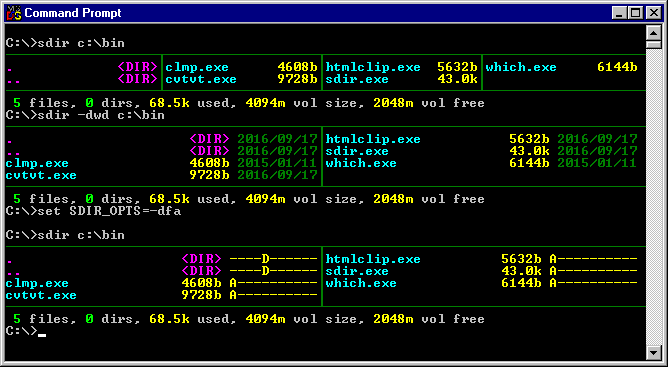668x367 pixels.
Task: Click the 4608b size in first listing
Action: point(297,67)
